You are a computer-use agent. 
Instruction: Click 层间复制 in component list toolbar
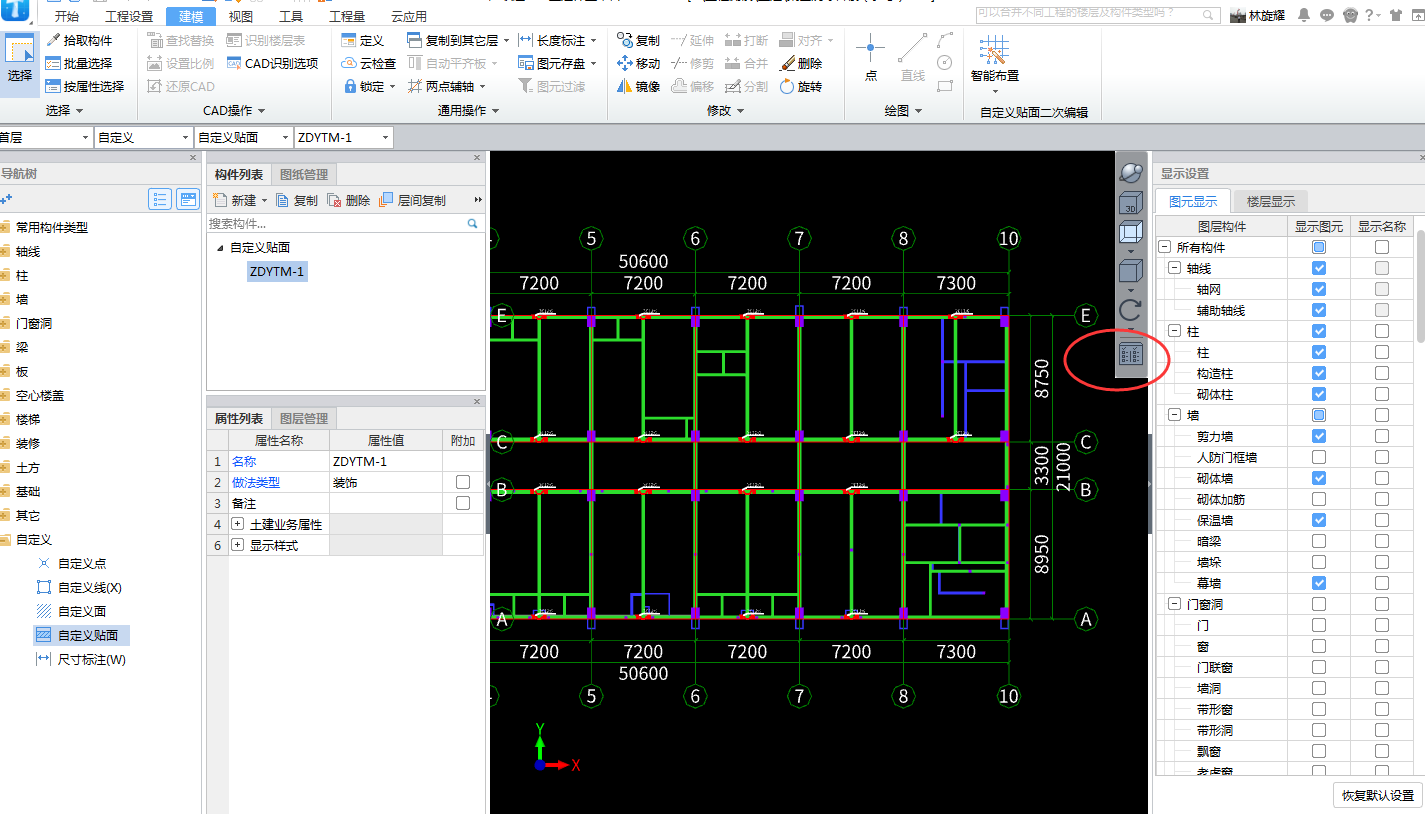(x=413, y=200)
